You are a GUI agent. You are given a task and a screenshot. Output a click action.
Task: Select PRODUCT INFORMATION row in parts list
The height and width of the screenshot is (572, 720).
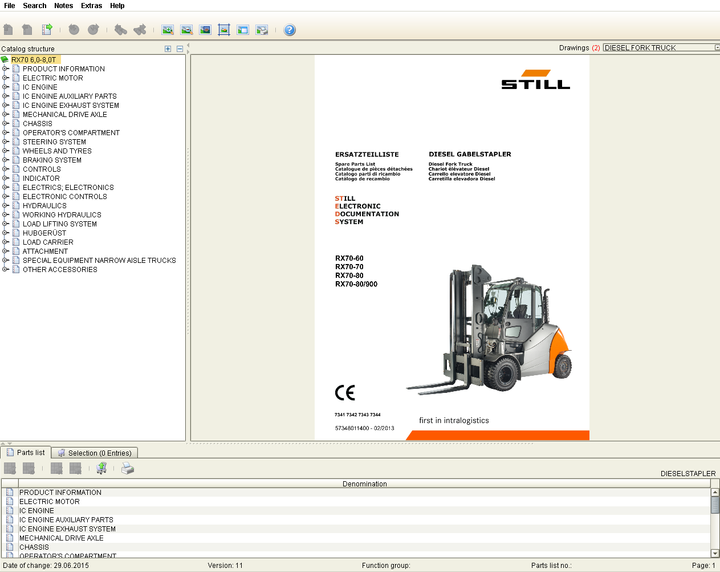tap(355, 492)
